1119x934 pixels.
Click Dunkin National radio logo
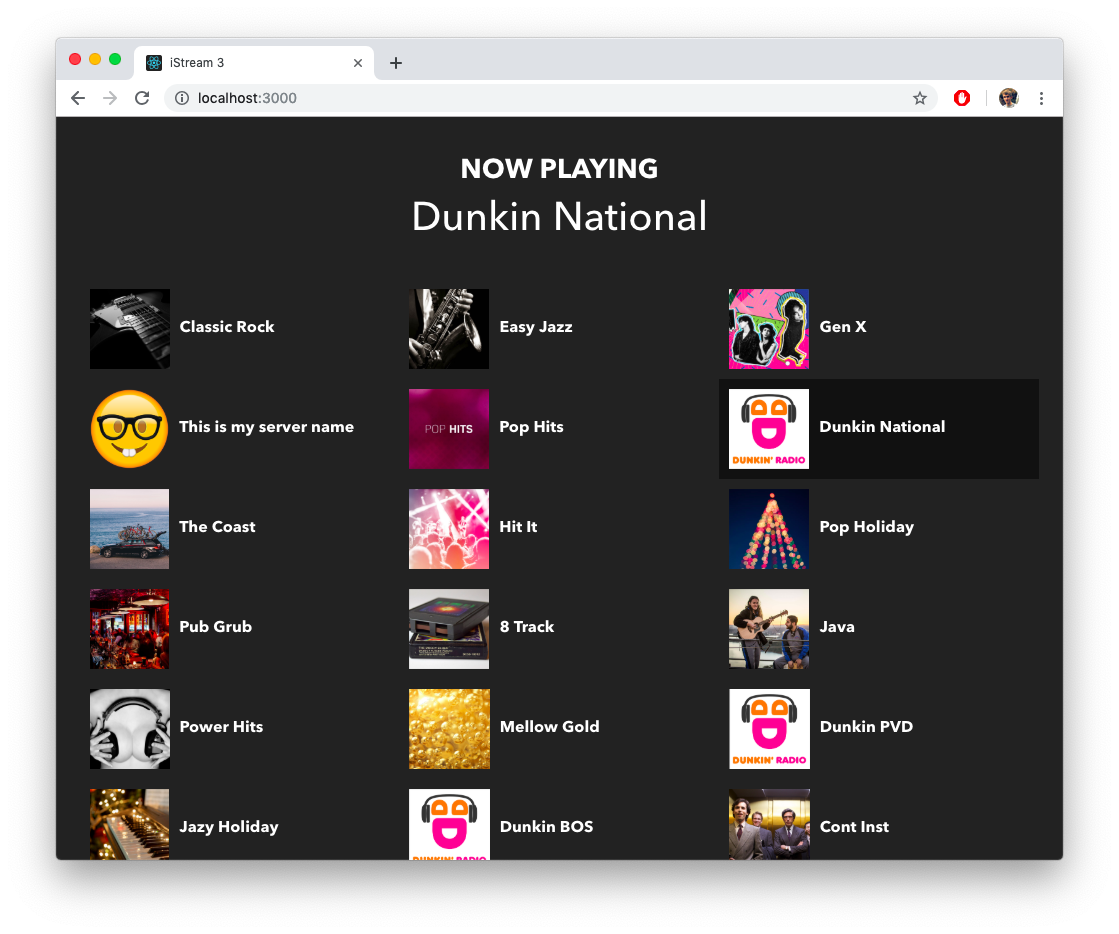coord(769,429)
